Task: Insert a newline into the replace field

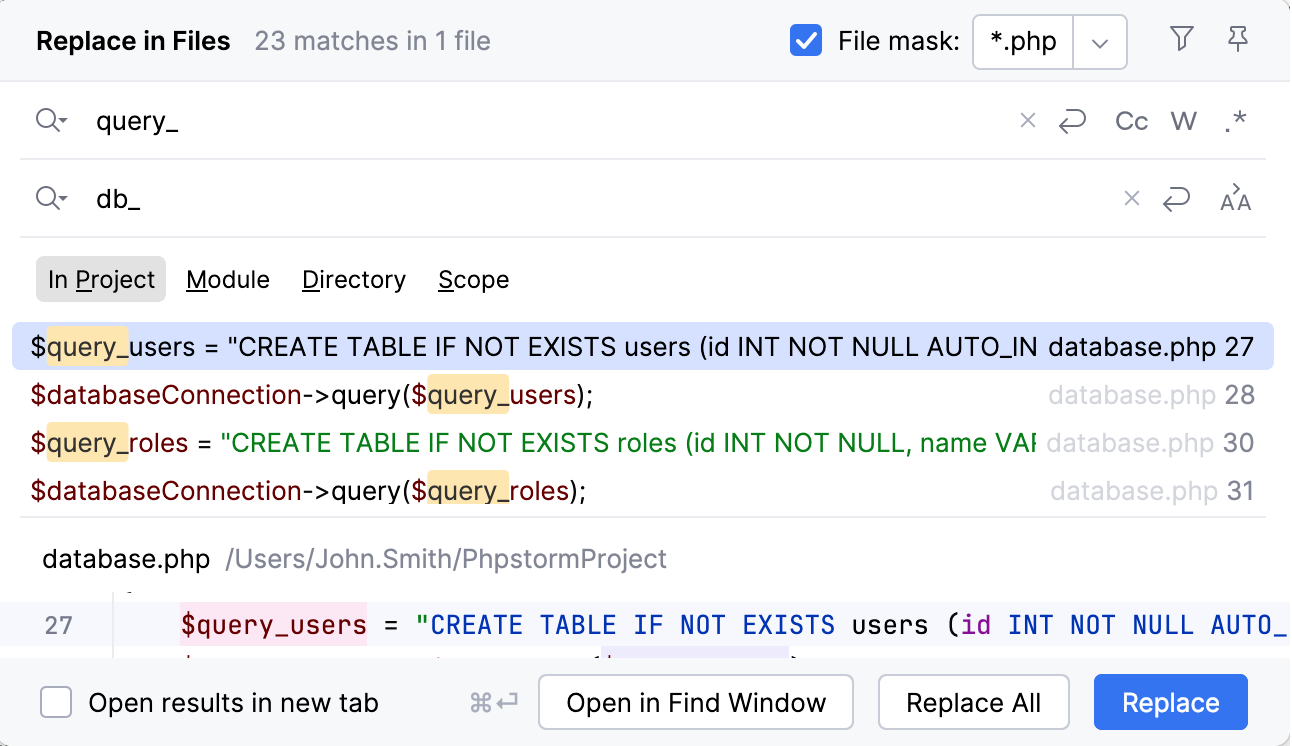Action: coord(1176,199)
